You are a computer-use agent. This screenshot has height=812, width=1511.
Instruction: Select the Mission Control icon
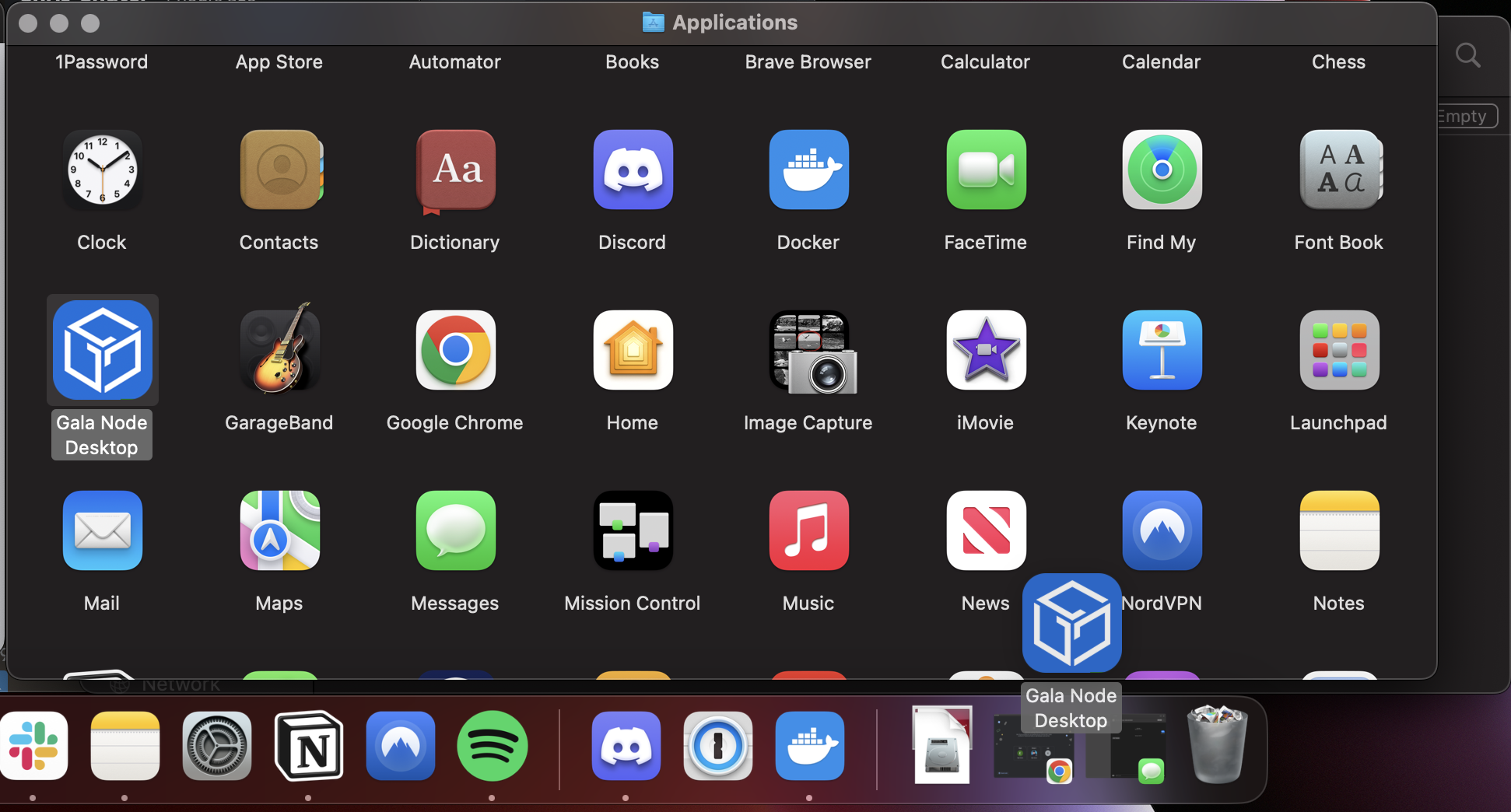pos(633,530)
